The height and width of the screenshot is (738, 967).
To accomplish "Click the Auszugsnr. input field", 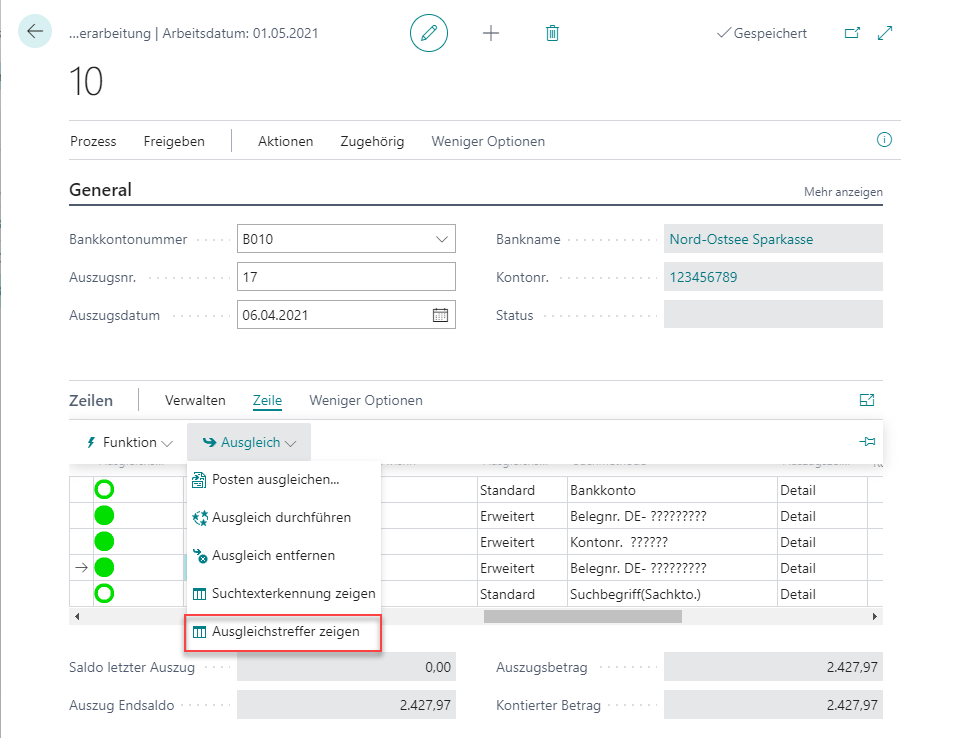I will (346, 277).
